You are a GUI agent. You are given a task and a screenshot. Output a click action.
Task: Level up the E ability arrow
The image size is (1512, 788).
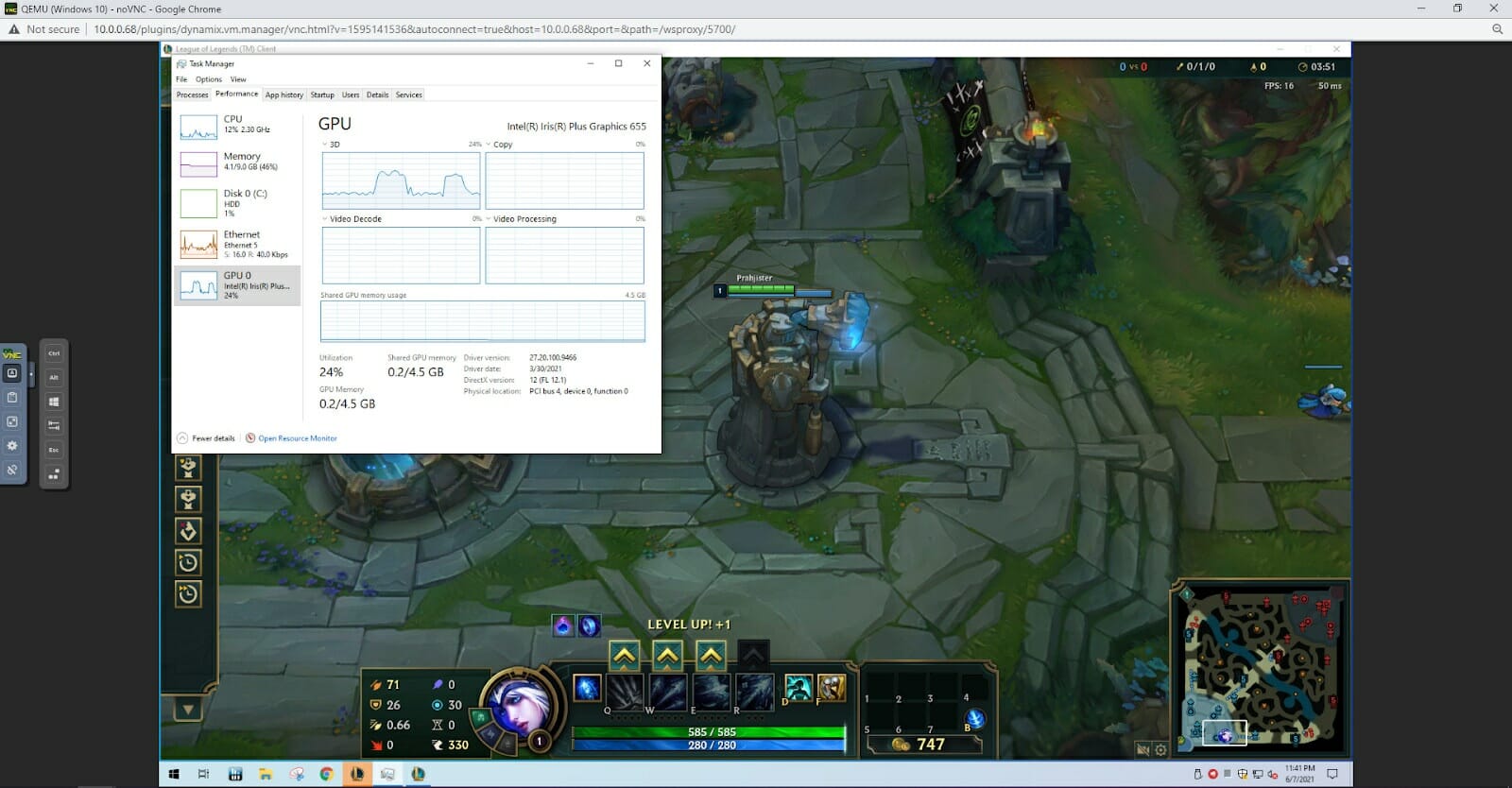(x=711, y=655)
